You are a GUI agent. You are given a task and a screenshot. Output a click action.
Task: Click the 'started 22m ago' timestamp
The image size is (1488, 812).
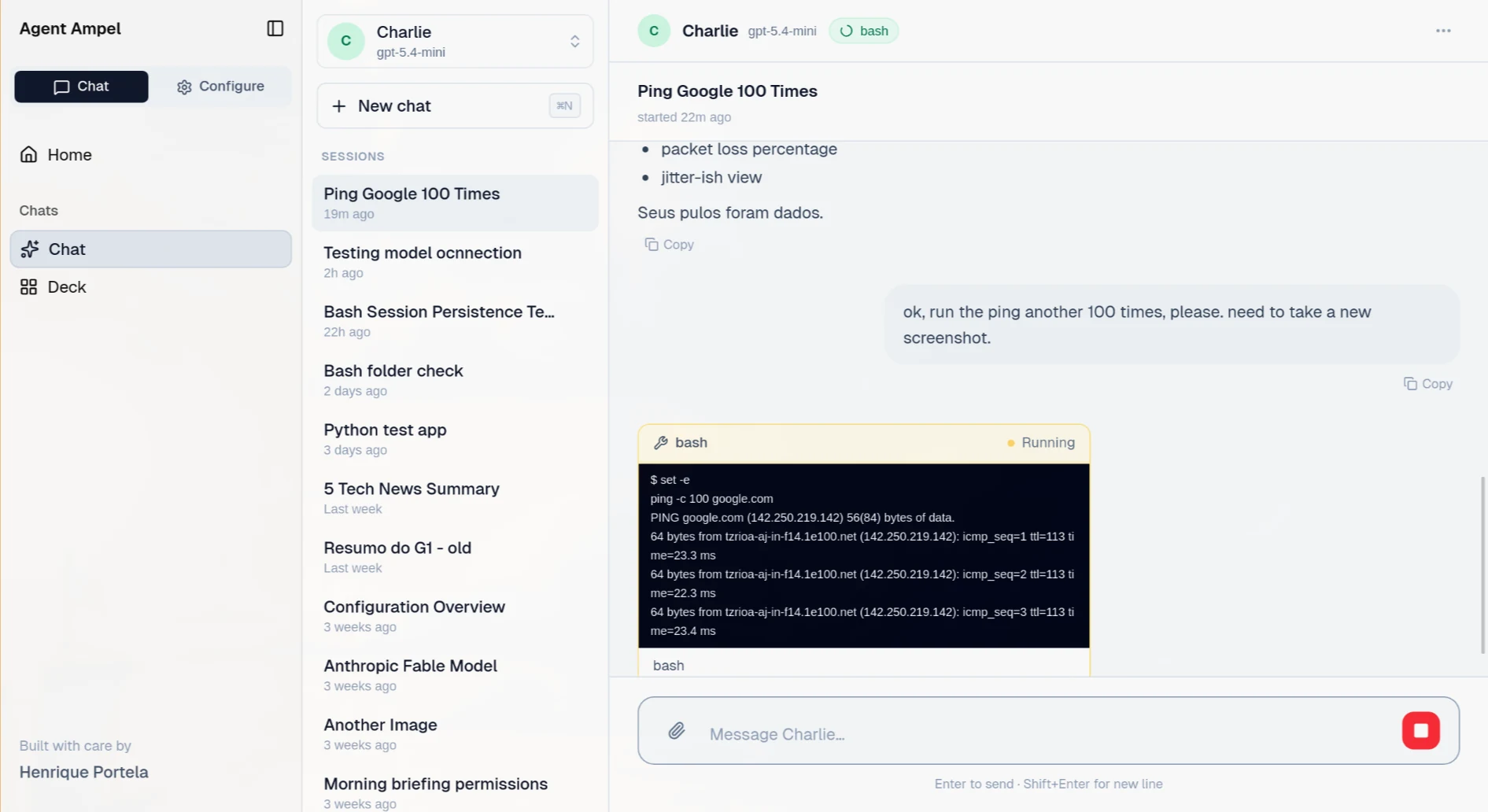click(x=684, y=117)
